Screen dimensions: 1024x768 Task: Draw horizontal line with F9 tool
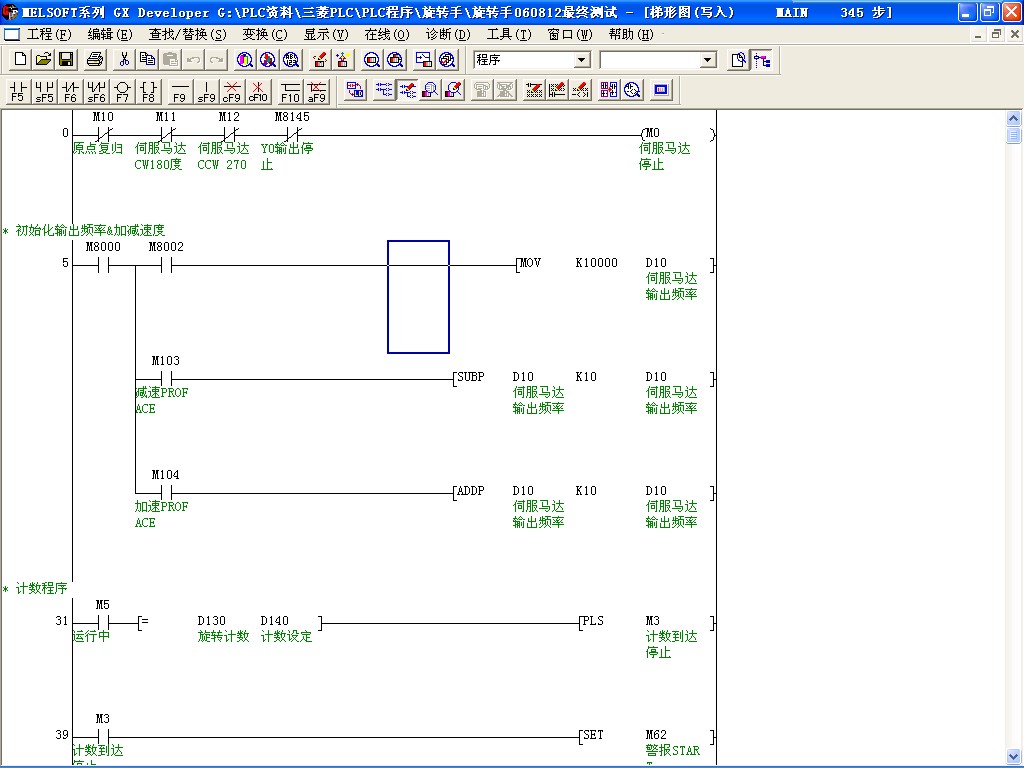pos(180,91)
